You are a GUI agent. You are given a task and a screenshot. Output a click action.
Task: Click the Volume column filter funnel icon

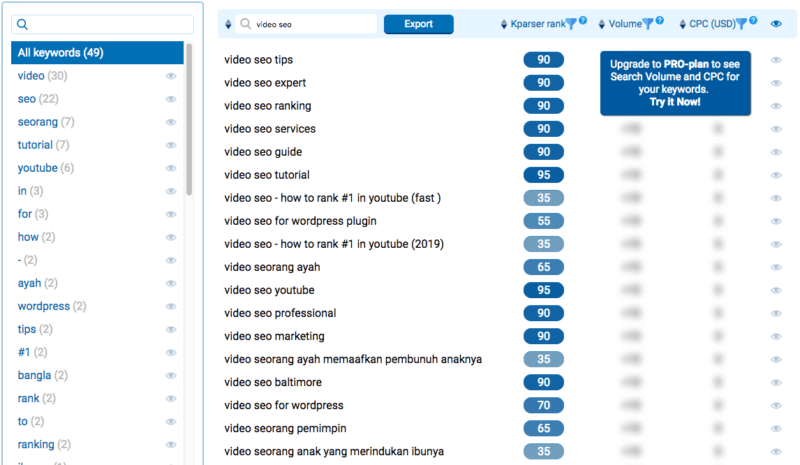648,24
